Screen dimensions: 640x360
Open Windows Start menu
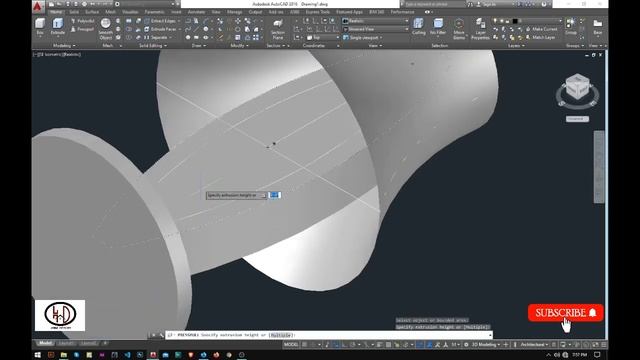(x=38, y=355)
